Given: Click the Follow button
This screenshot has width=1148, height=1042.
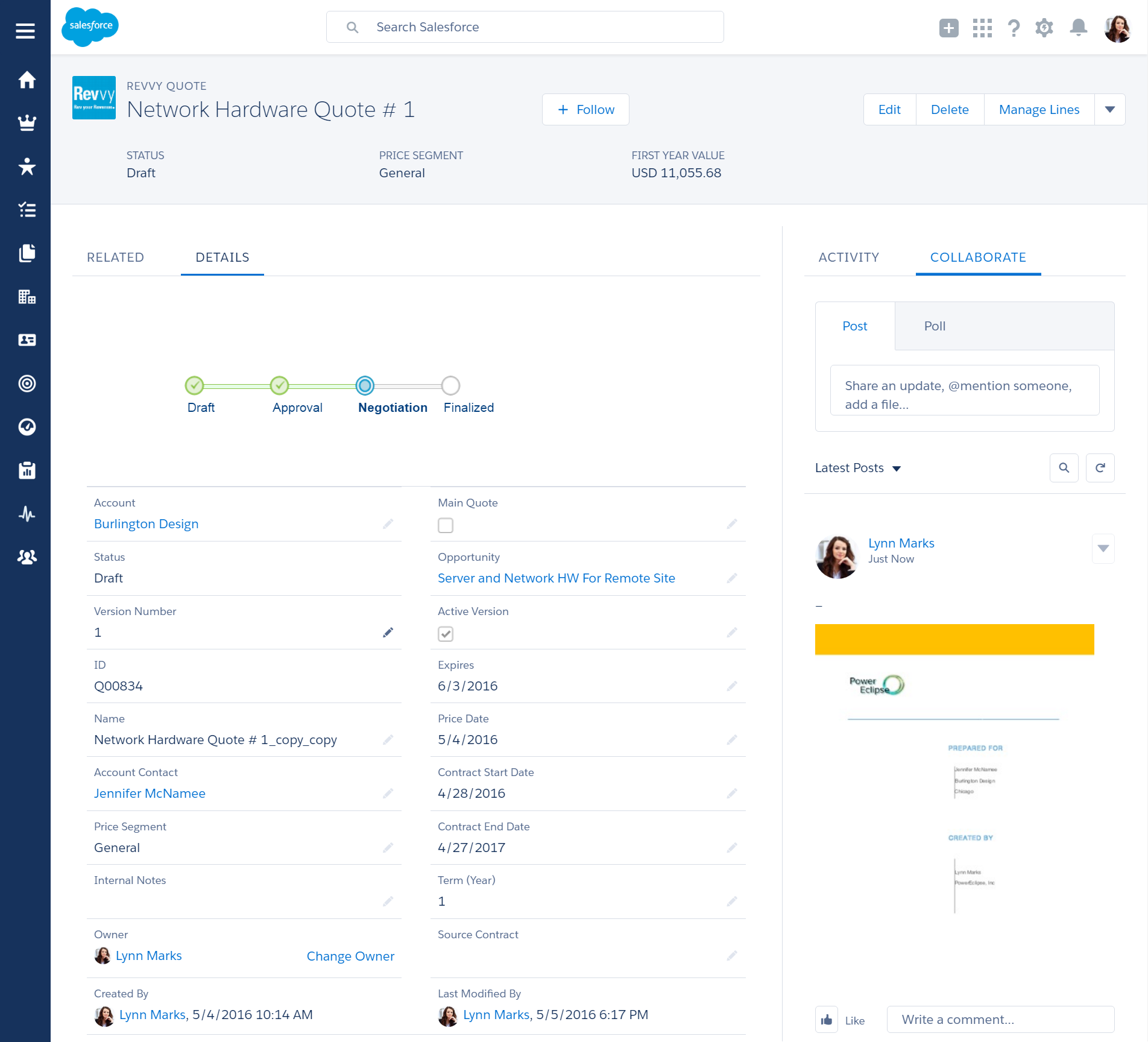Looking at the screenshot, I should pyautogui.click(x=585, y=110).
